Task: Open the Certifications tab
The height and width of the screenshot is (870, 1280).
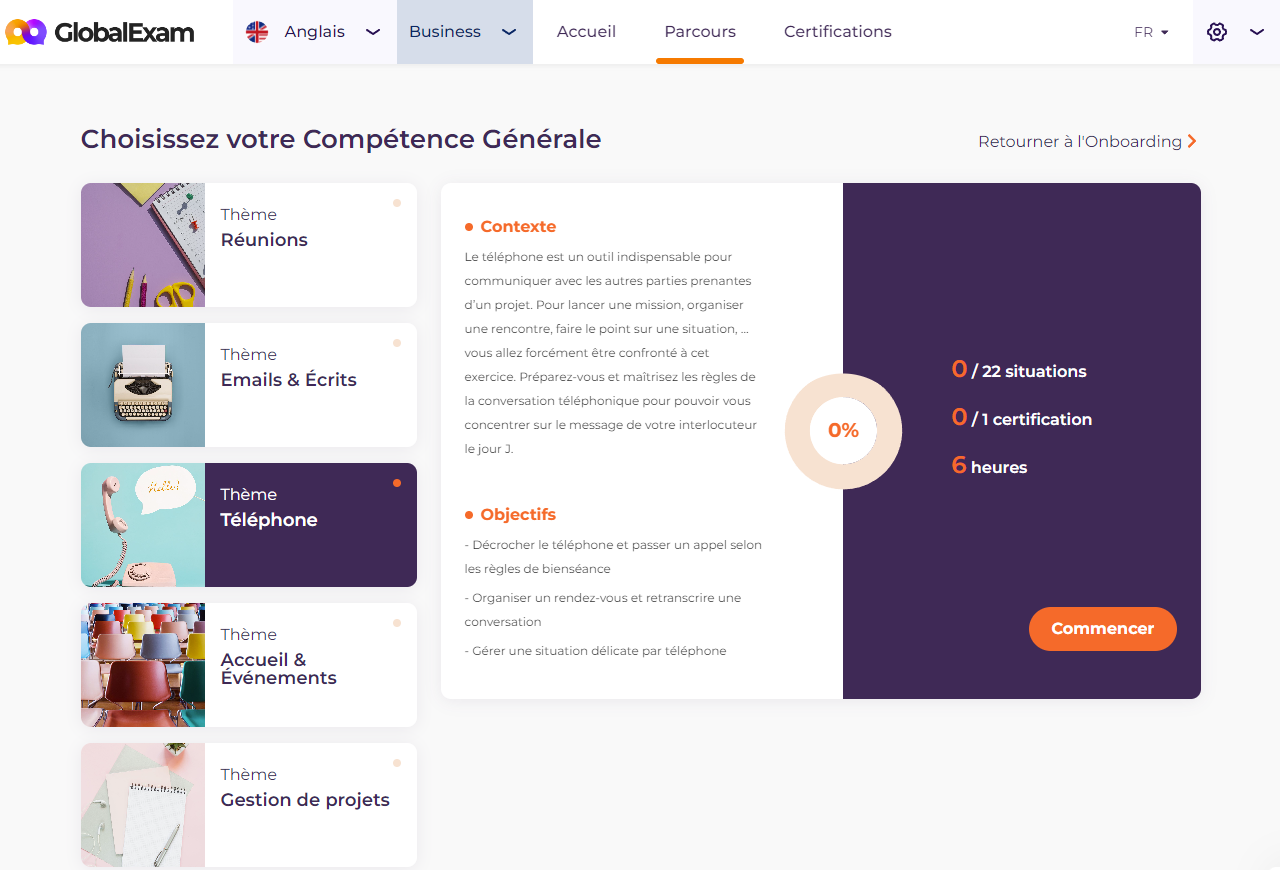Action: click(838, 32)
